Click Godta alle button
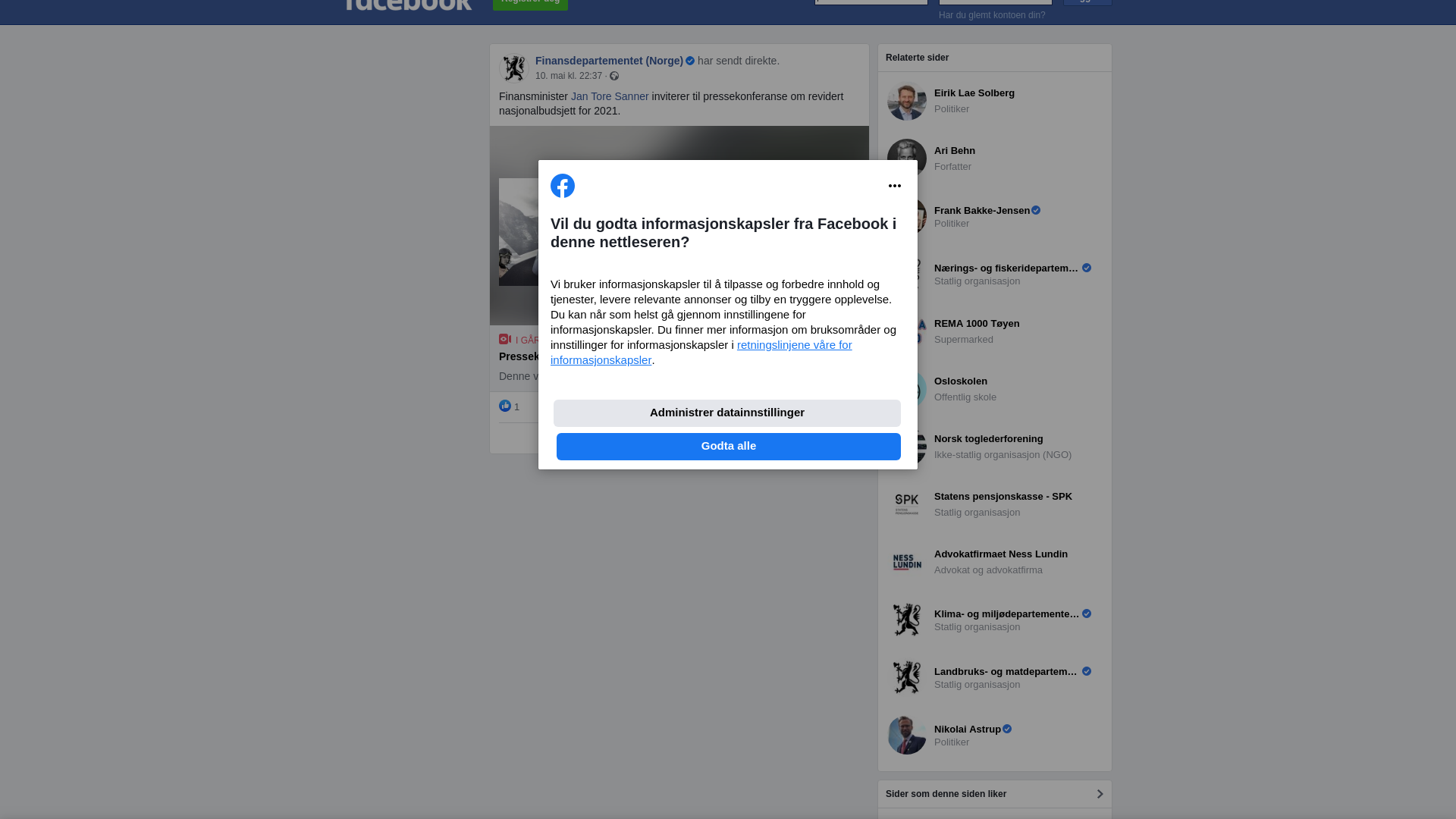The width and height of the screenshot is (1456, 819). point(729,447)
